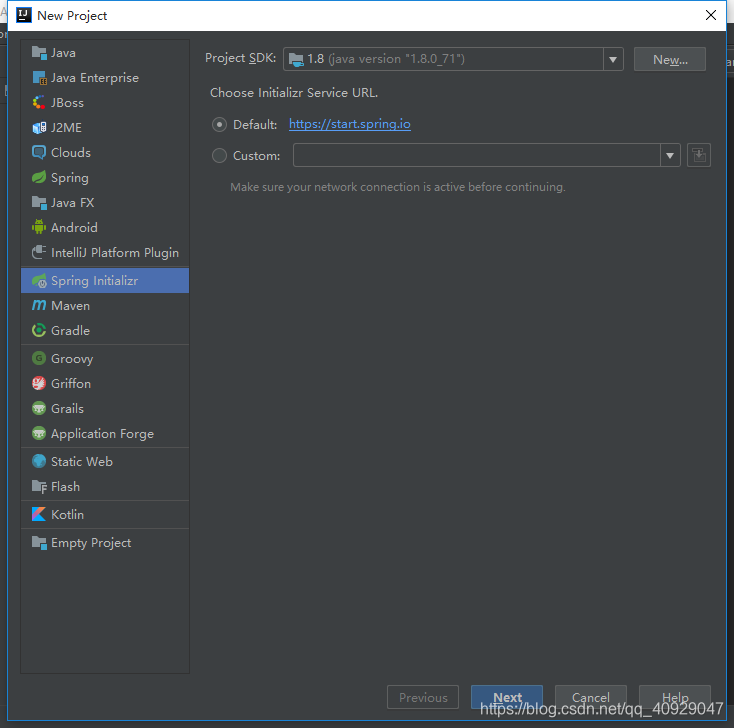Select Static Web text label
The image size is (734, 728).
coord(82,462)
